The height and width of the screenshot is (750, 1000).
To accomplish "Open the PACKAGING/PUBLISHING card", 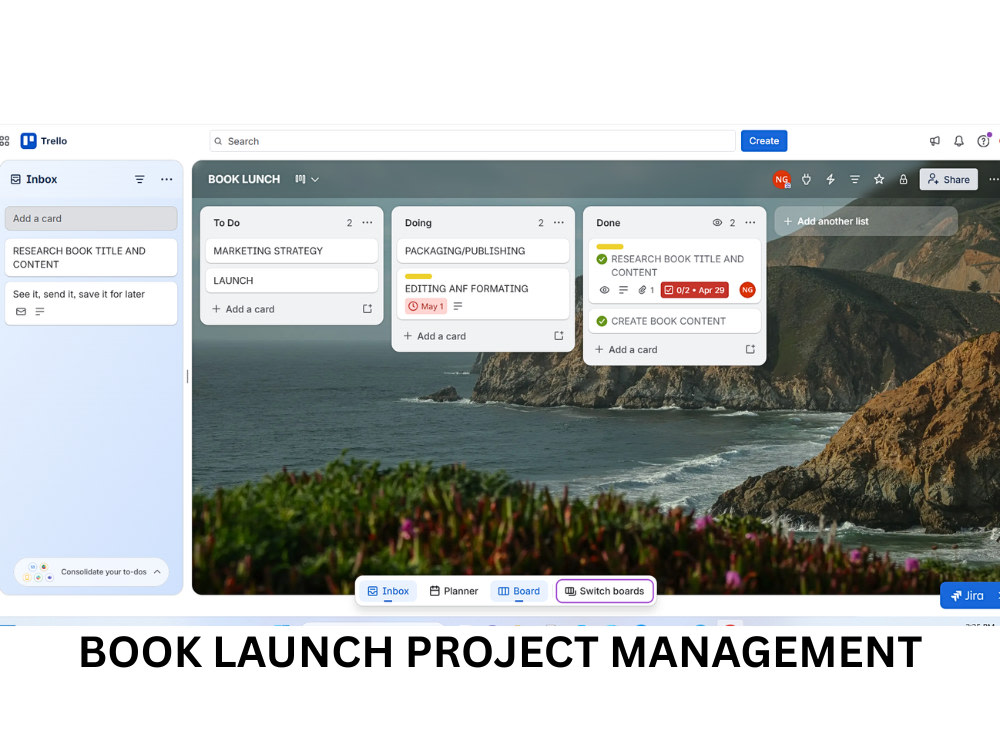I will pyautogui.click(x=483, y=251).
